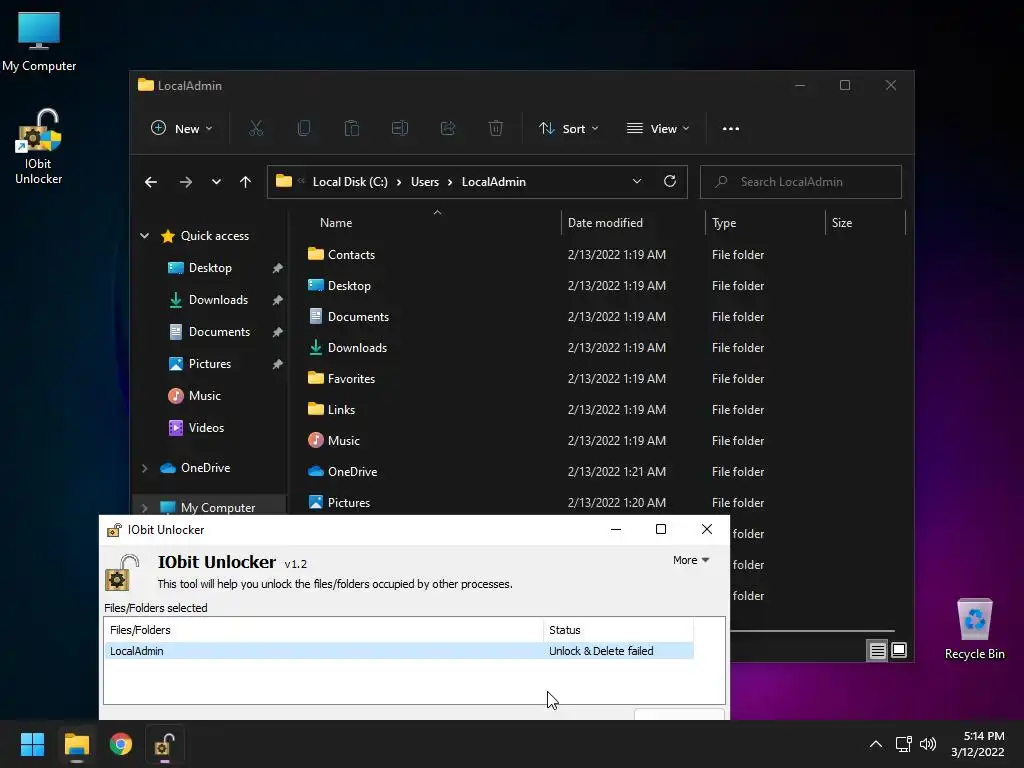Select LocalAdmin row in IObit Unlocker list

[x=399, y=651]
